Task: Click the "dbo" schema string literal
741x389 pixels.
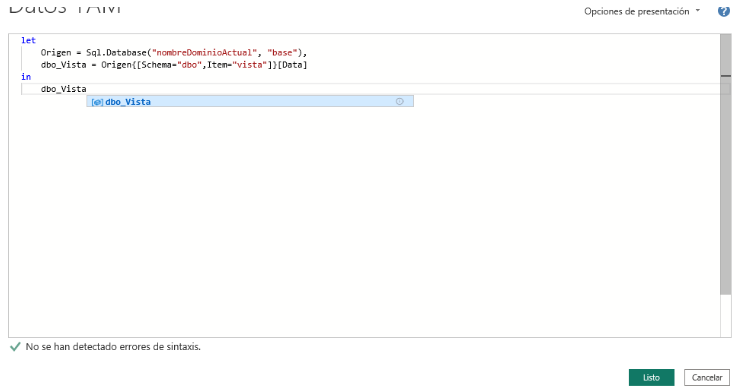Action: [x=189, y=65]
